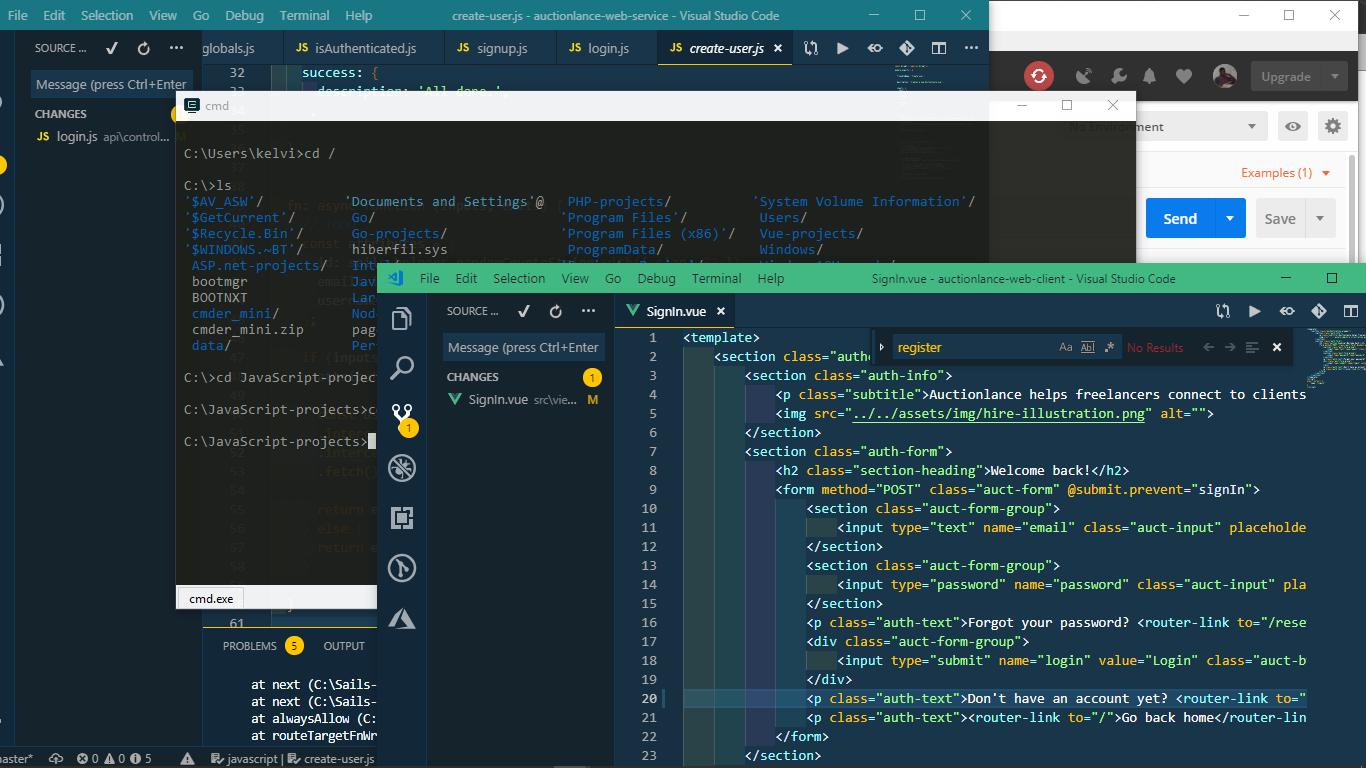Expand Examples (1) dropdown in Postman

[x=1286, y=173]
